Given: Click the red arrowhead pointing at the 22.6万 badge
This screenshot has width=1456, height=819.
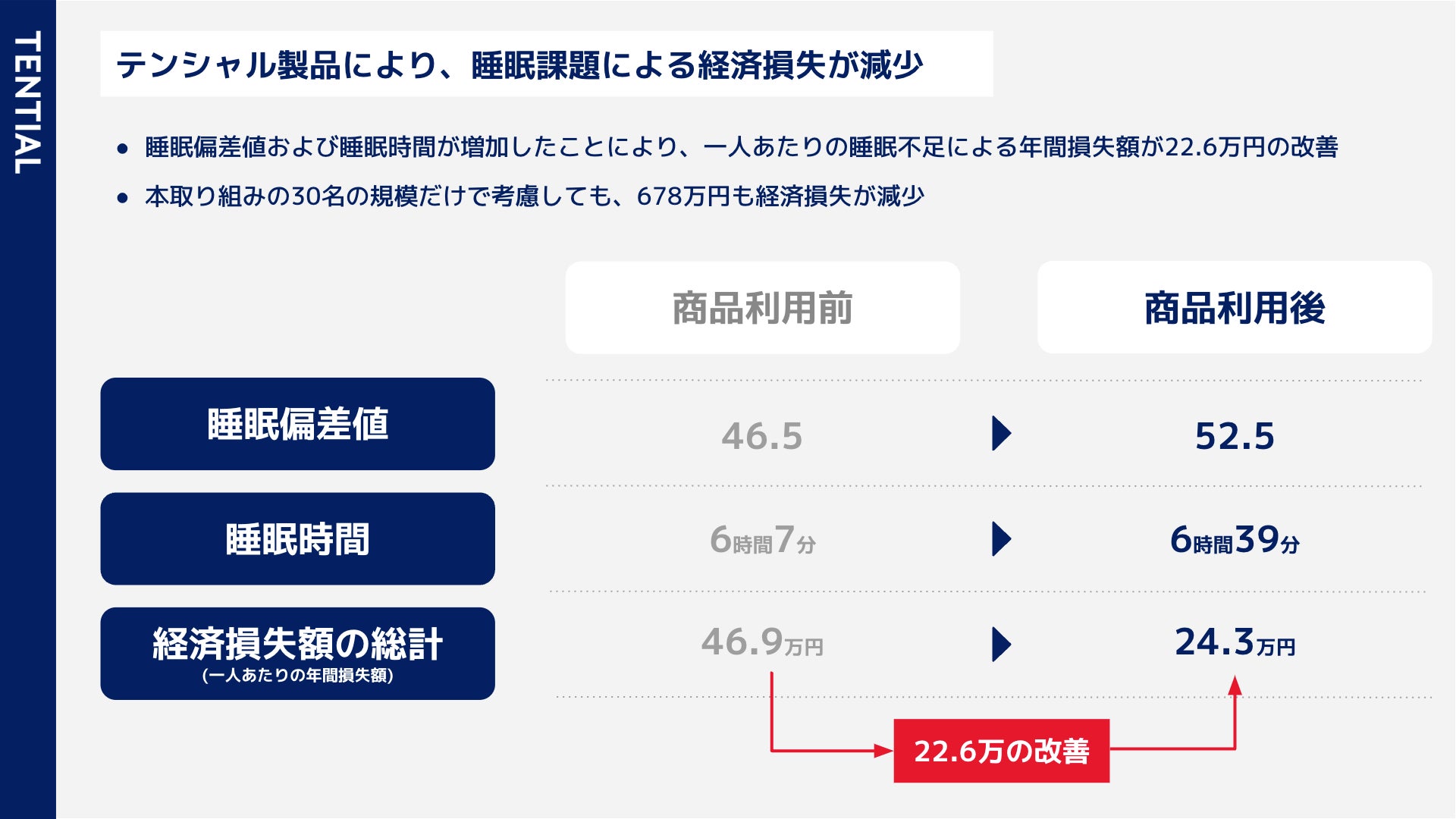Looking at the screenshot, I should (x=883, y=751).
